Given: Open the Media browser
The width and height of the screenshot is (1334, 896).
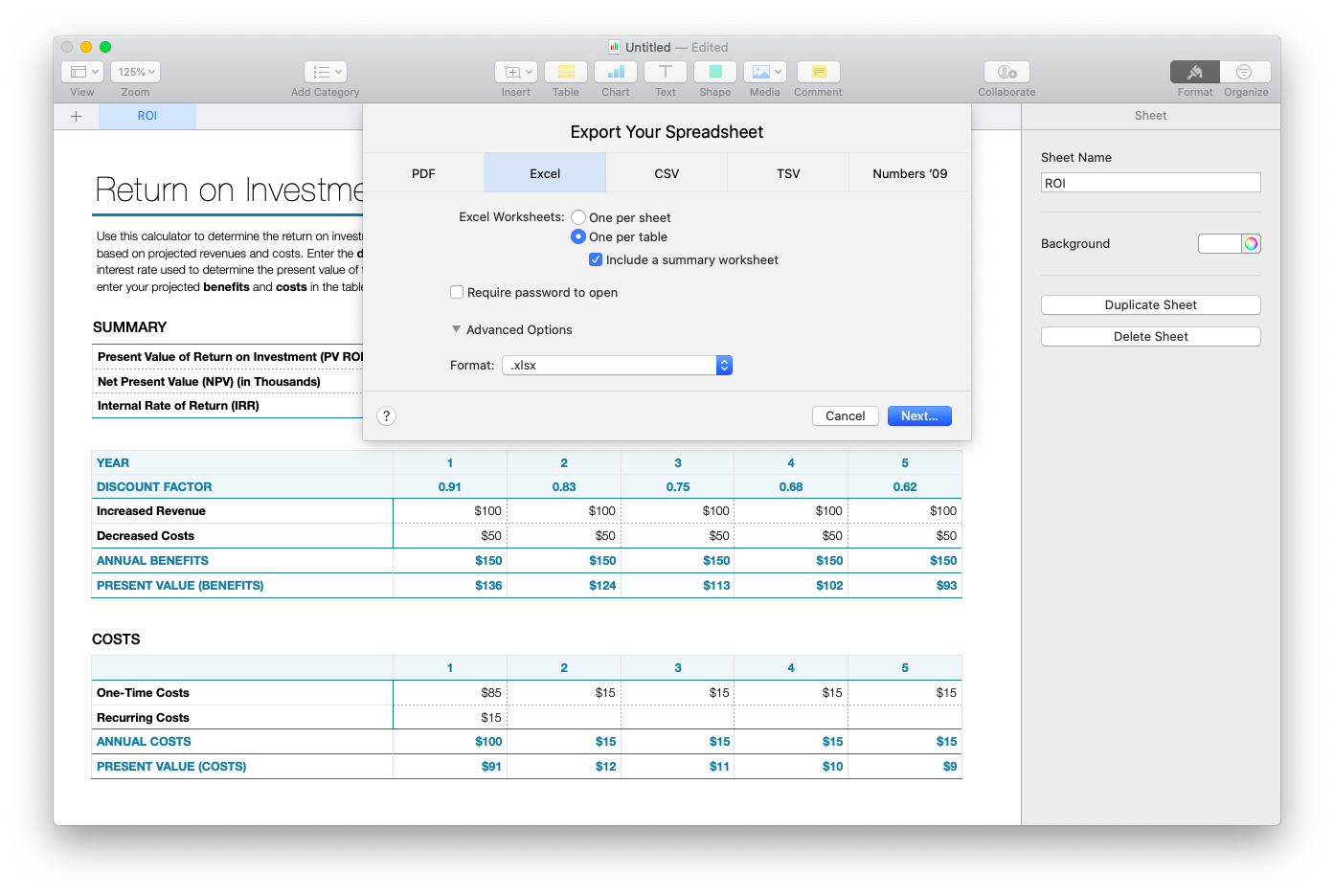Looking at the screenshot, I should (759, 72).
